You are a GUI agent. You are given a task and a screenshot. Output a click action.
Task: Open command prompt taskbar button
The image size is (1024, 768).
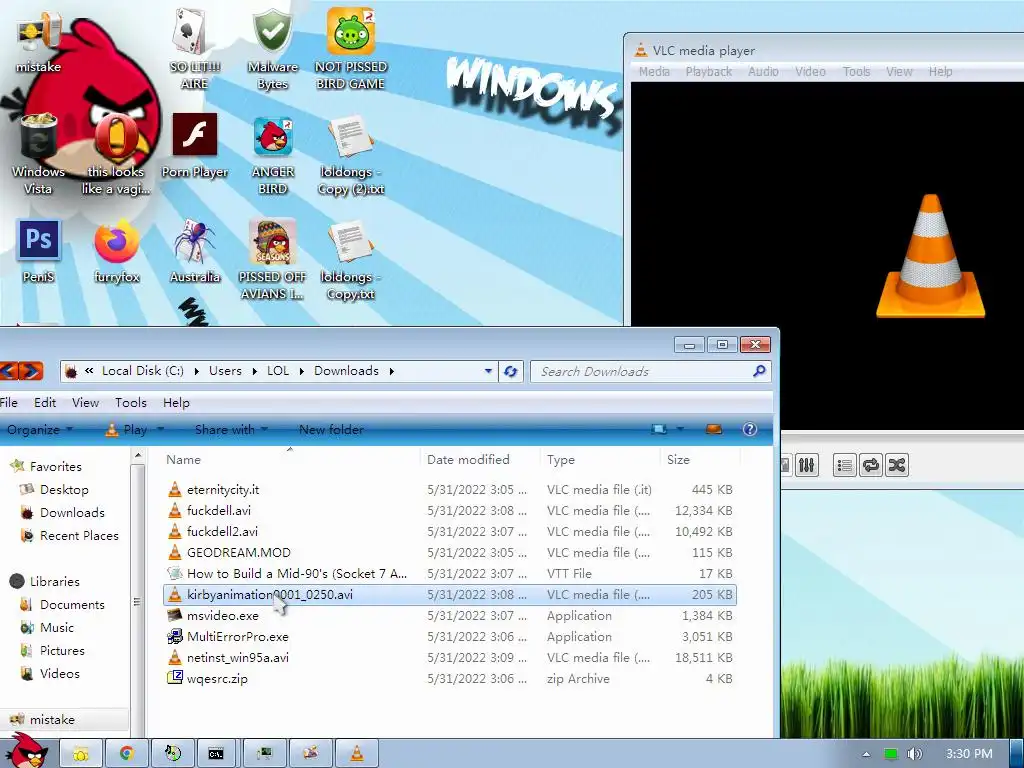click(x=216, y=753)
